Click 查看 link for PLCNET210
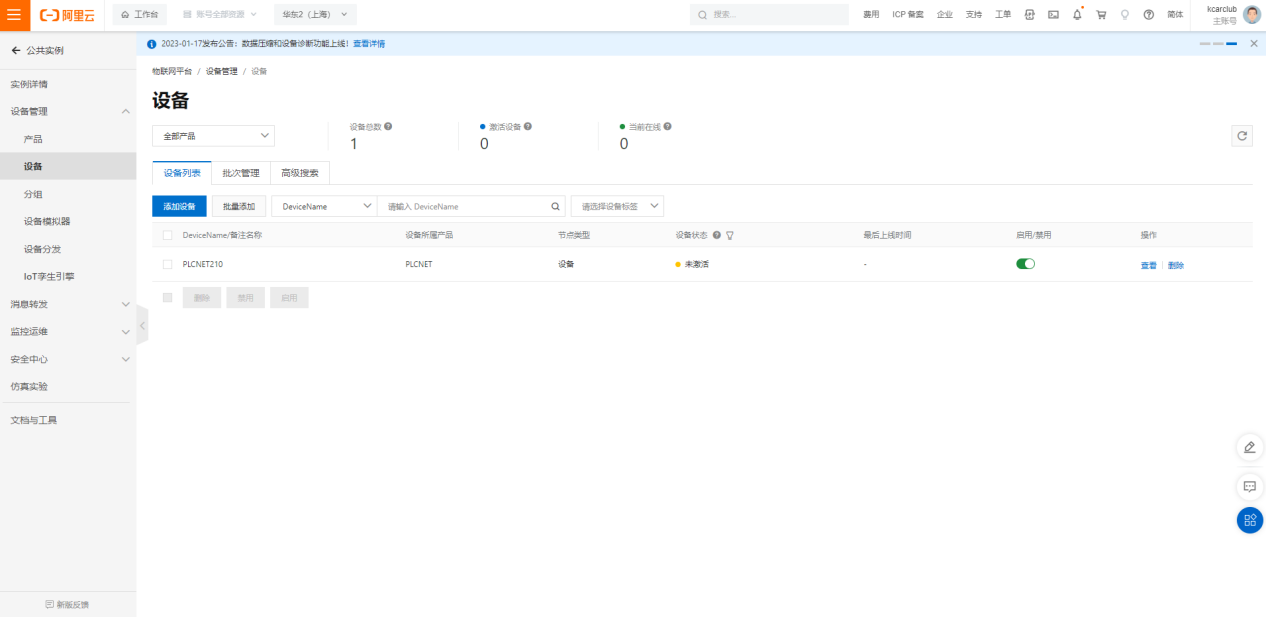The height and width of the screenshot is (617, 1266). click(1148, 265)
